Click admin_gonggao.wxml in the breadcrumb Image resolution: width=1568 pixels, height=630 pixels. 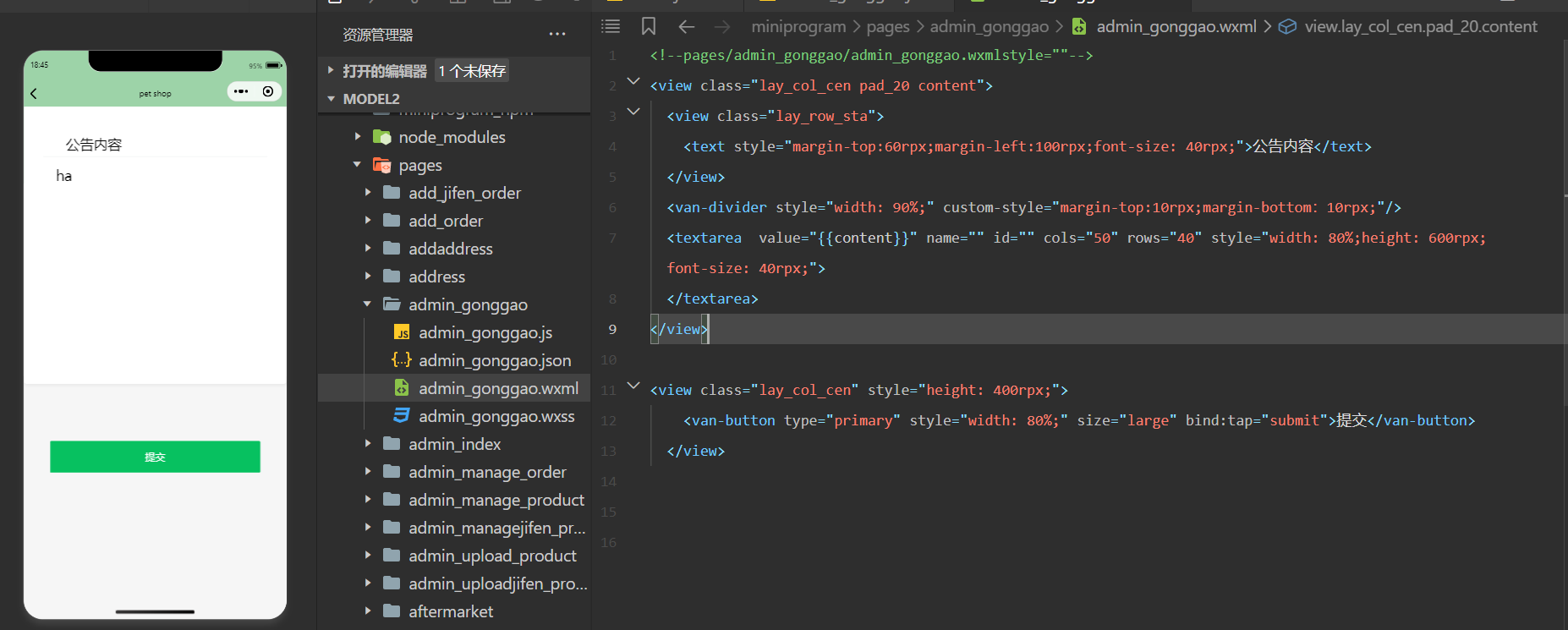[x=1176, y=27]
